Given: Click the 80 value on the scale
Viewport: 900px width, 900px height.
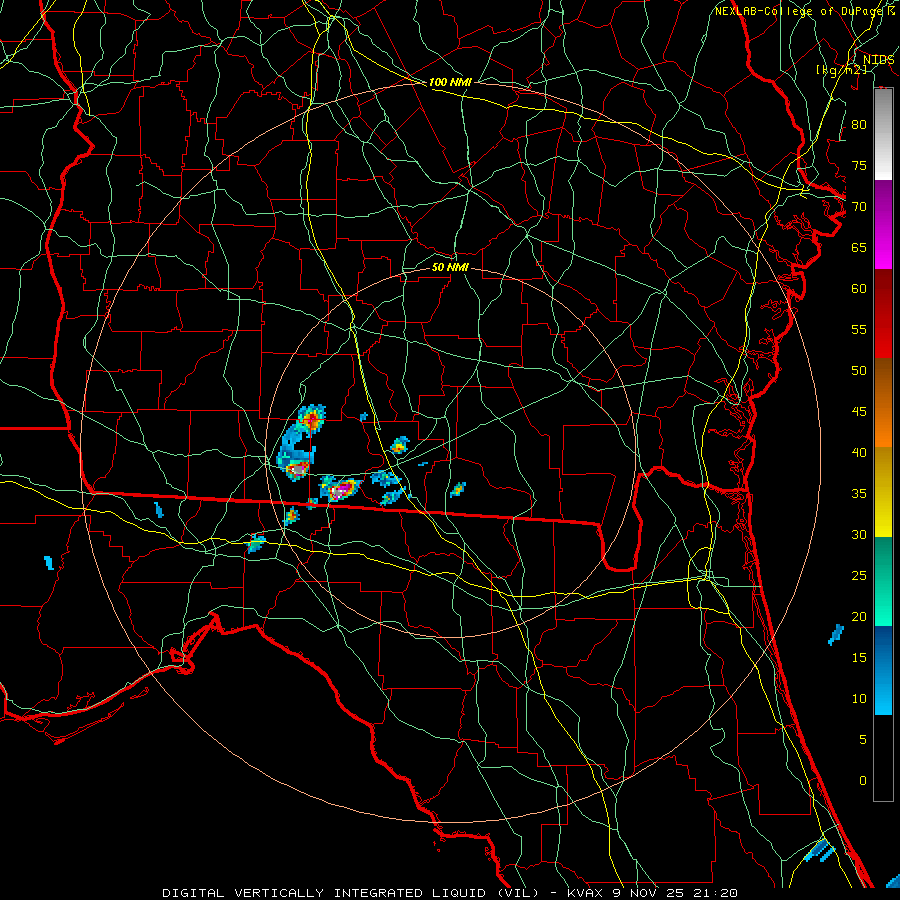Looking at the screenshot, I should click(x=859, y=125).
